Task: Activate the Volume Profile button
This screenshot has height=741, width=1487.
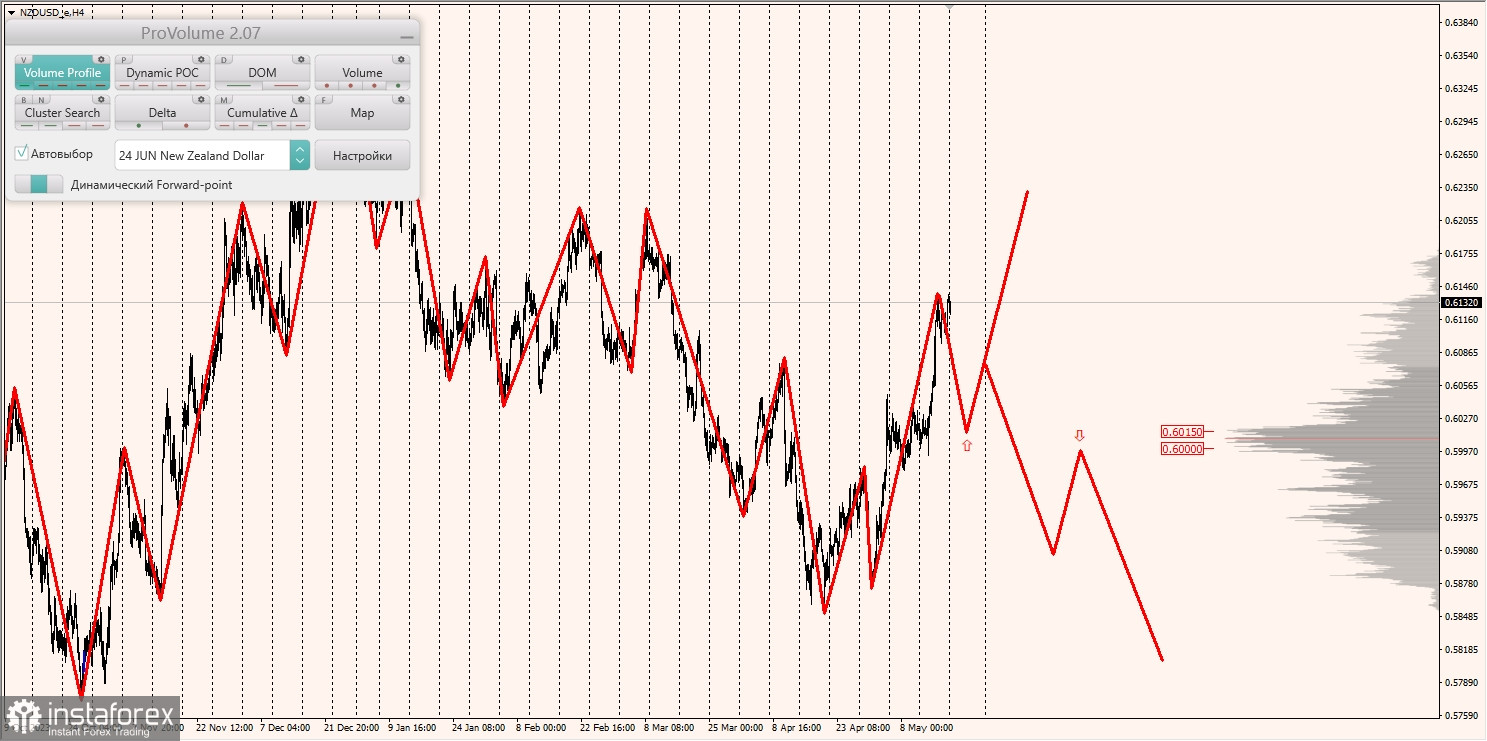Action: [62, 72]
